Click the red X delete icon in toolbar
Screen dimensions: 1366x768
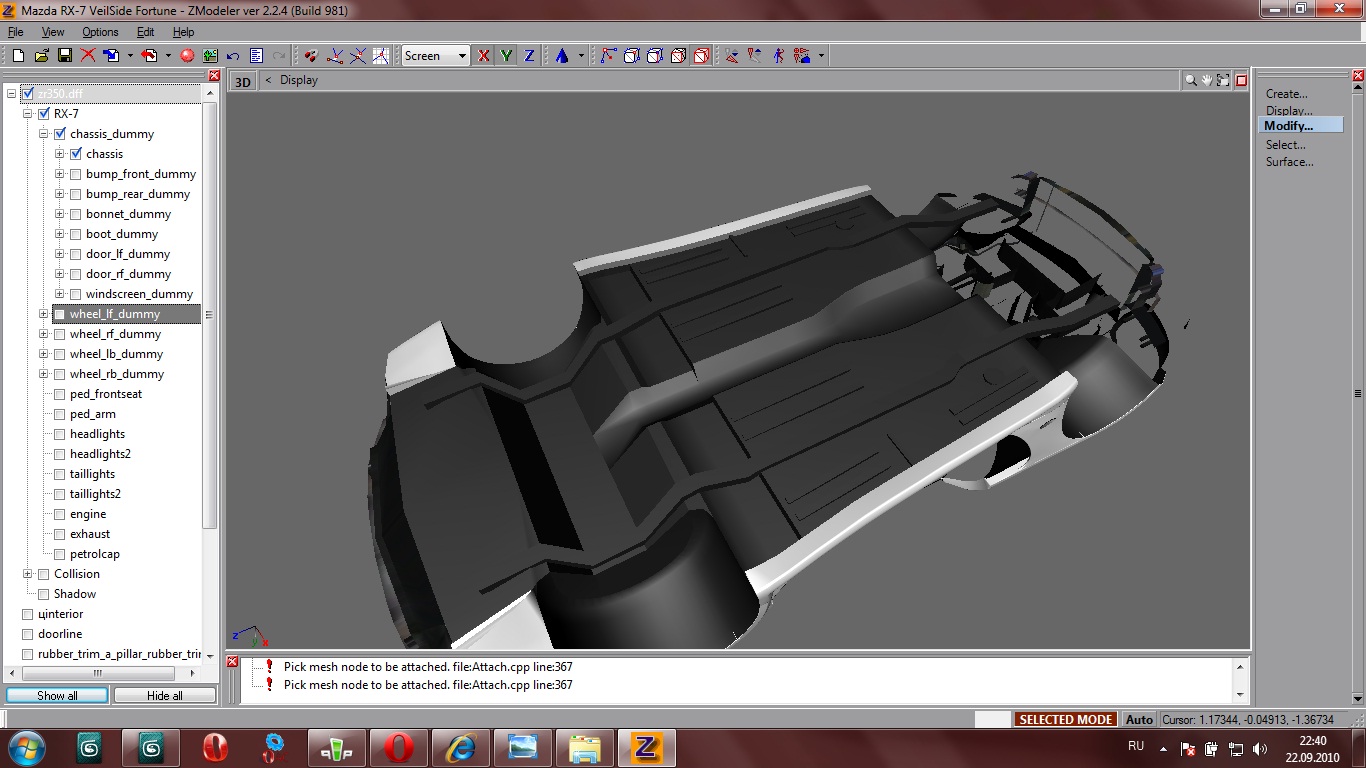pos(88,56)
